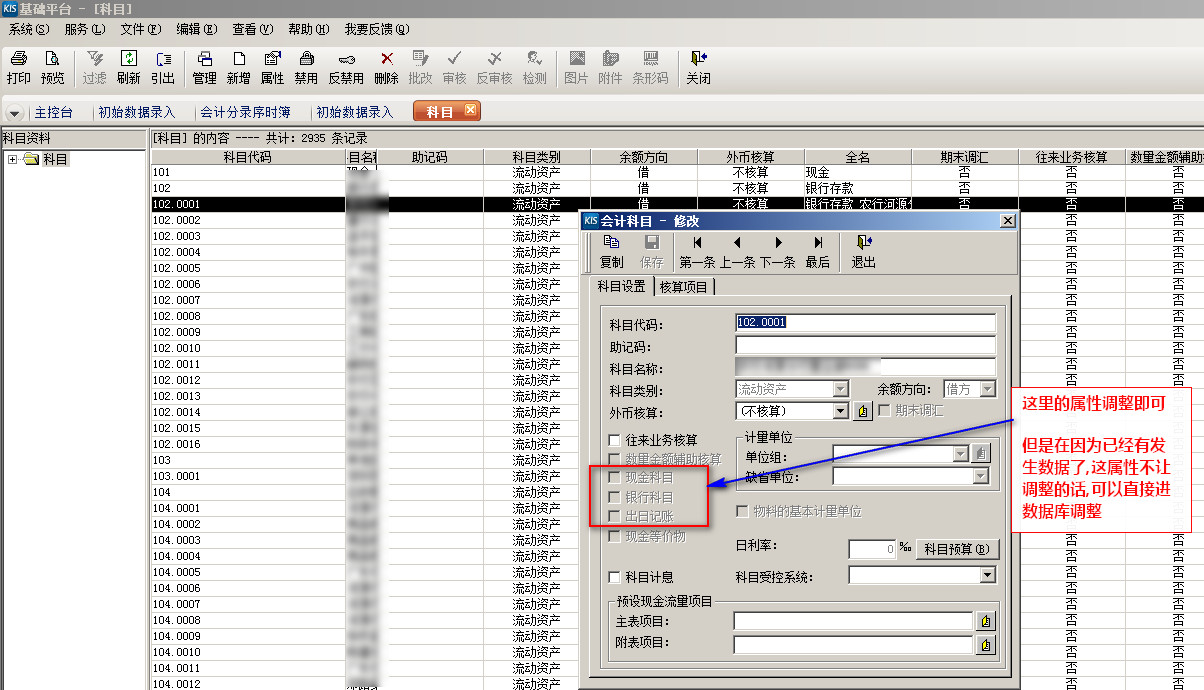
Task: Click the 删除 (Delete) toolbar icon
Action: (x=386, y=67)
